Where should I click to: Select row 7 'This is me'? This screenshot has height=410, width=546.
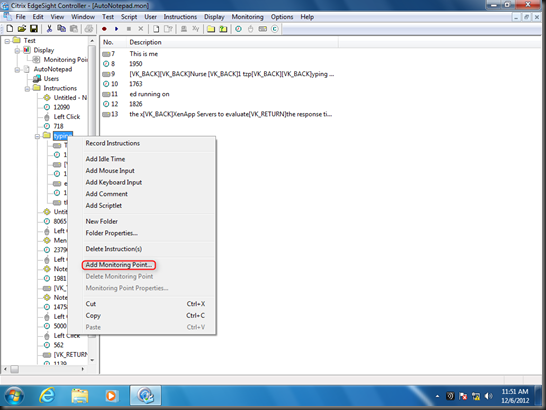143,54
